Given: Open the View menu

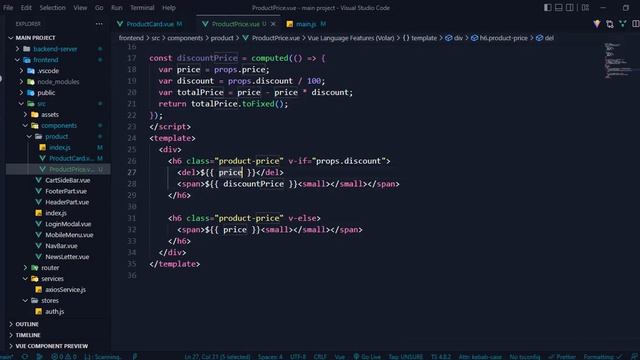Looking at the screenshot, I should [x=80, y=8].
